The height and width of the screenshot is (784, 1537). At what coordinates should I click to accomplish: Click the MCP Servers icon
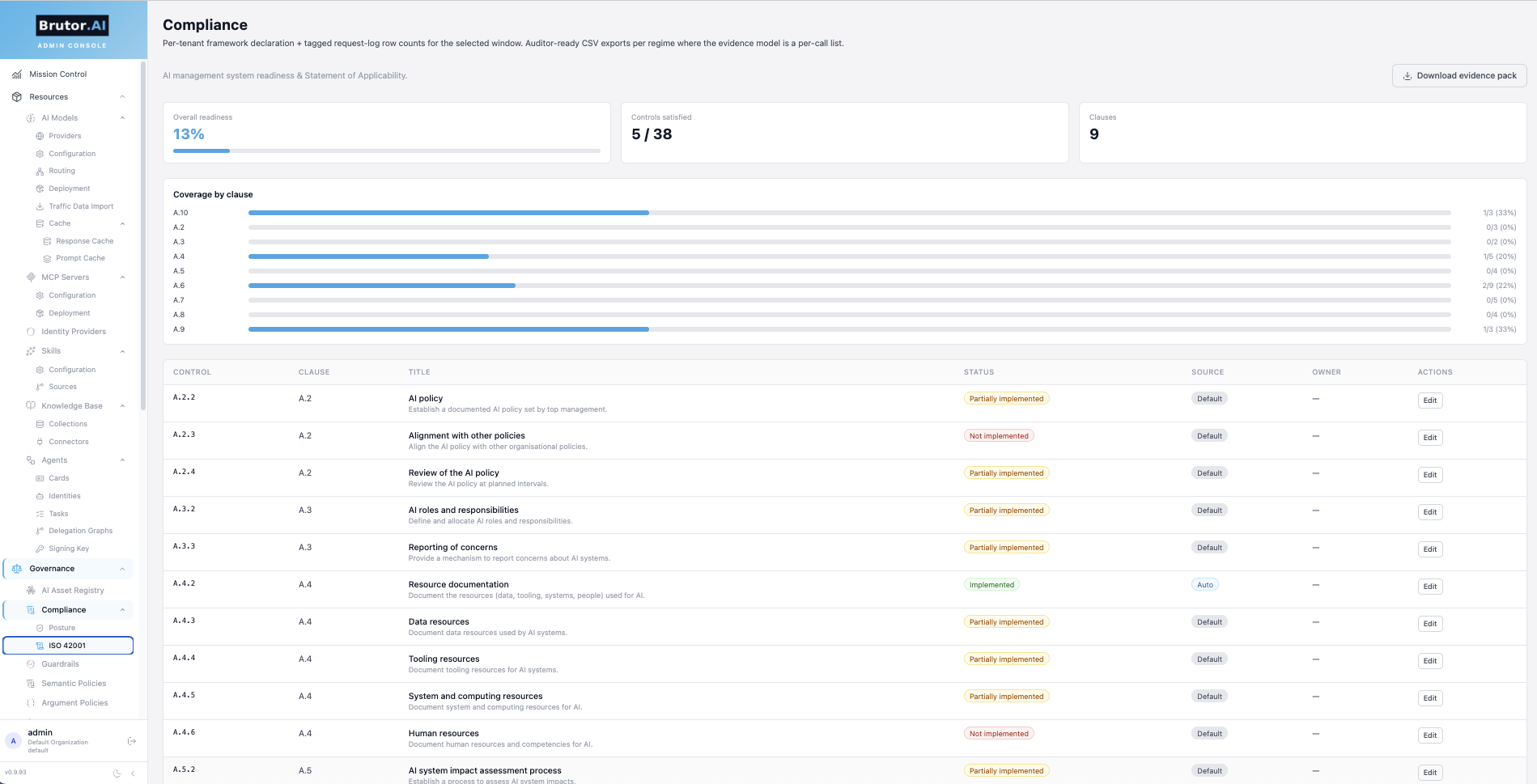tap(31, 278)
